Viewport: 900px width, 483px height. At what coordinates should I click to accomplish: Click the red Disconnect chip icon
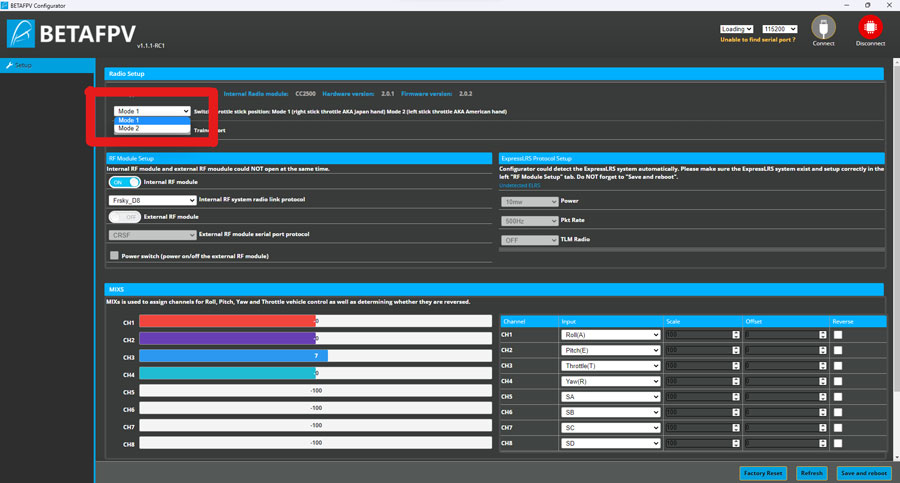(870, 27)
